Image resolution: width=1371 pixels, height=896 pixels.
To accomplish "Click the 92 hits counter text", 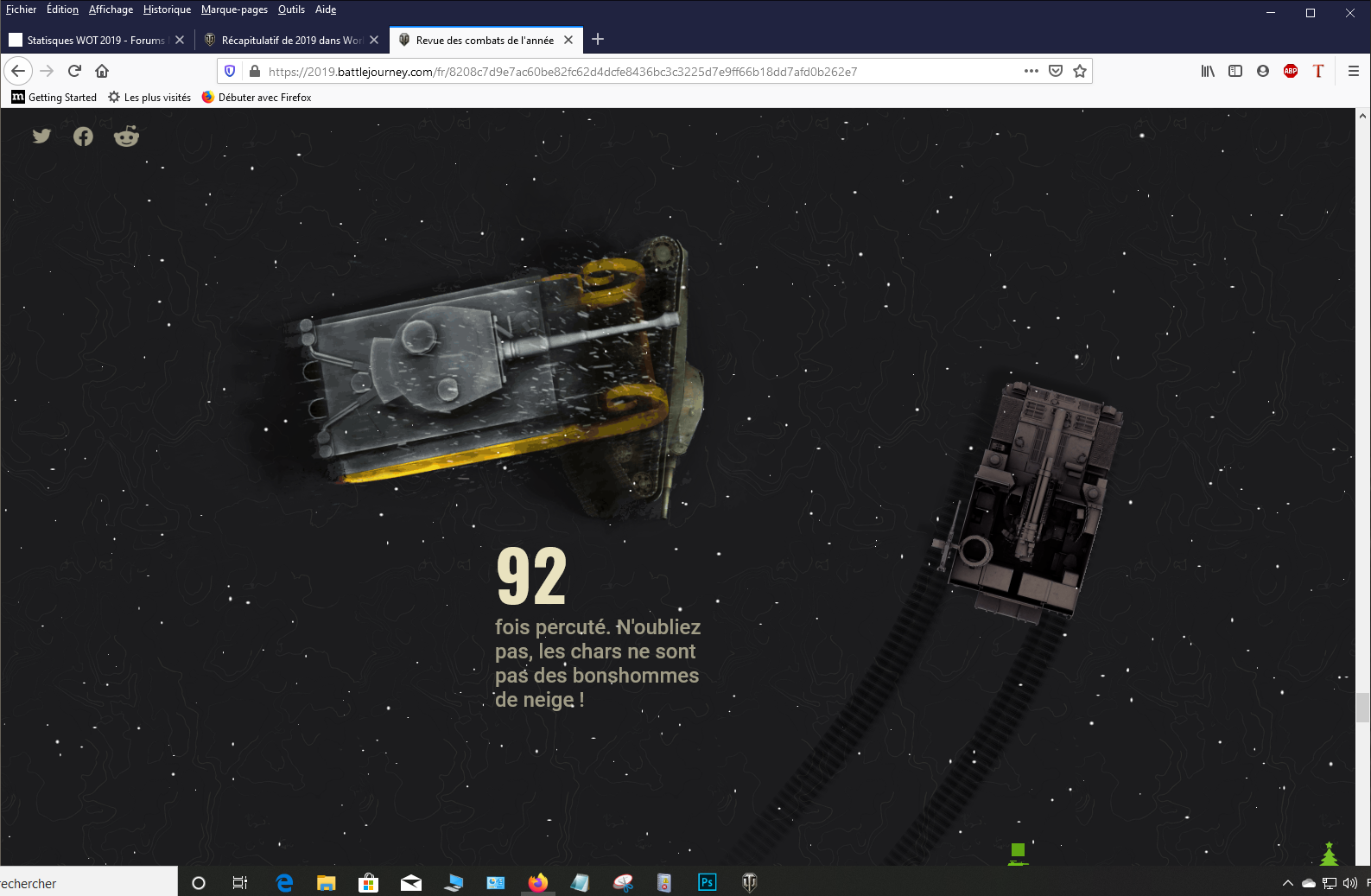I will click(x=531, y=576).
